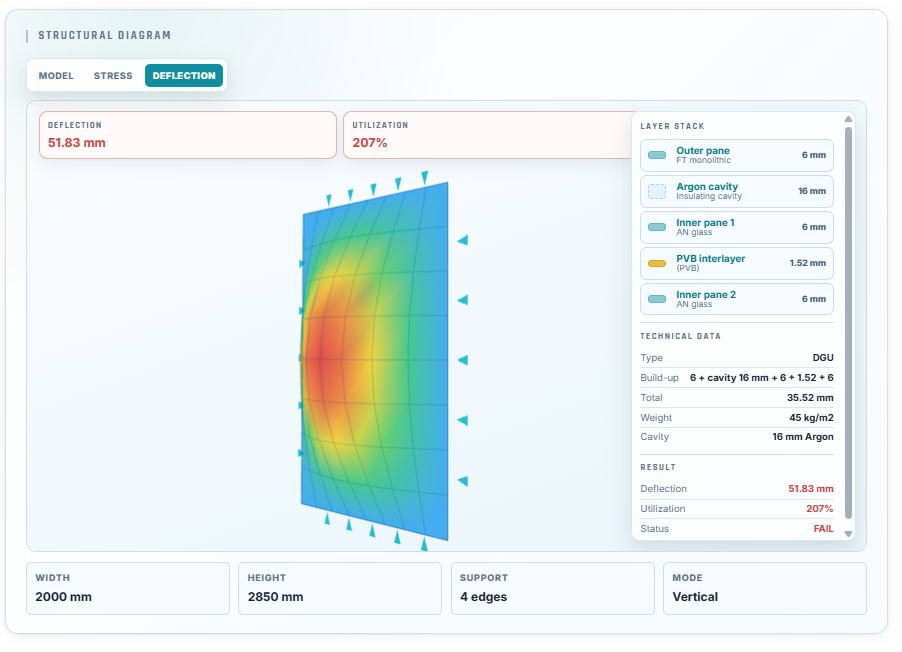
Task: Click the red peak deflection zone on the glass model
Action: point(320,360)
